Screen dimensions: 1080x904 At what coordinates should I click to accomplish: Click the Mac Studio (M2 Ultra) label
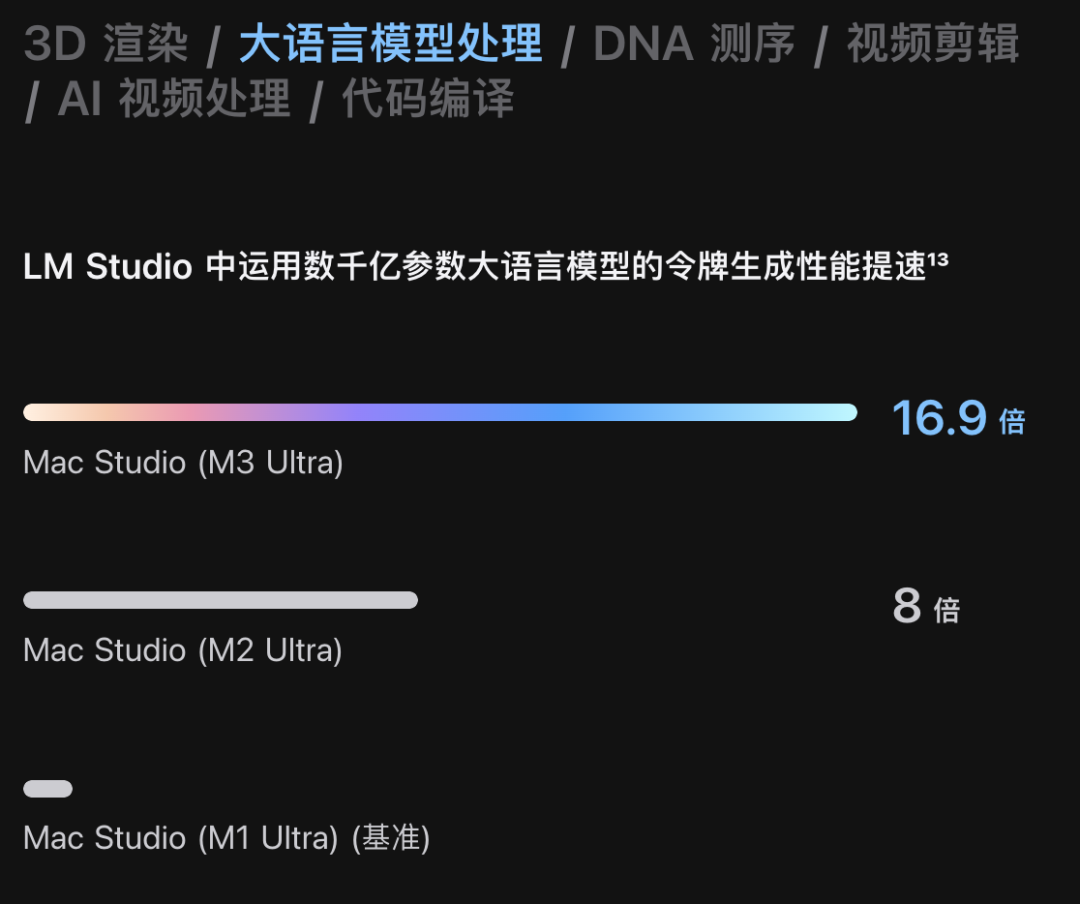pyautogui.click(x=183, y=650)
